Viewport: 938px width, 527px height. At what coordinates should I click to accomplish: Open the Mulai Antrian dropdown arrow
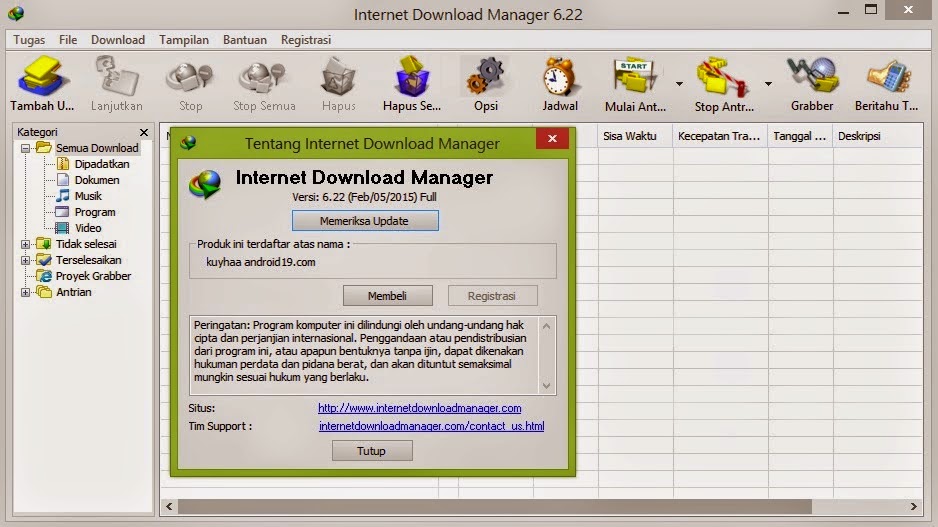pos(679,84)
